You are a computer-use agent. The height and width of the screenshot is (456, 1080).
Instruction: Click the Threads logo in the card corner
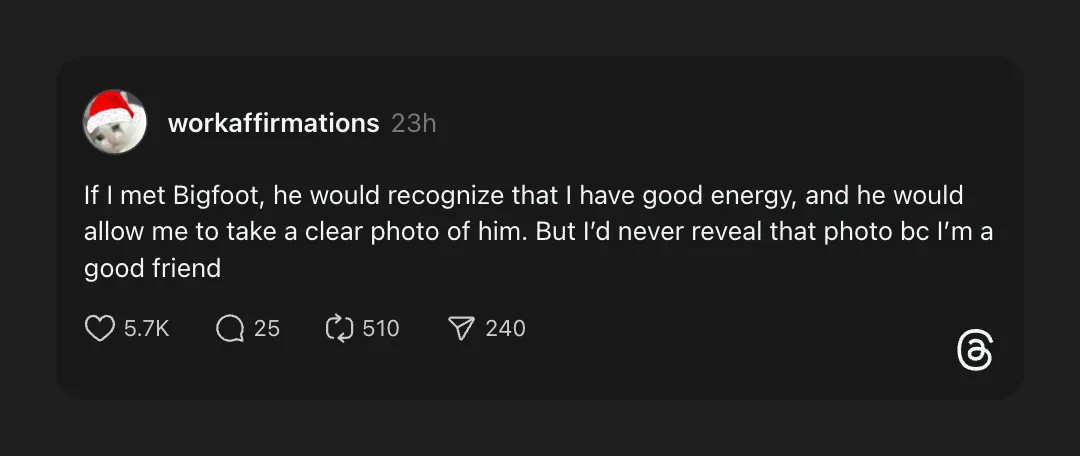tap(974, 351)
